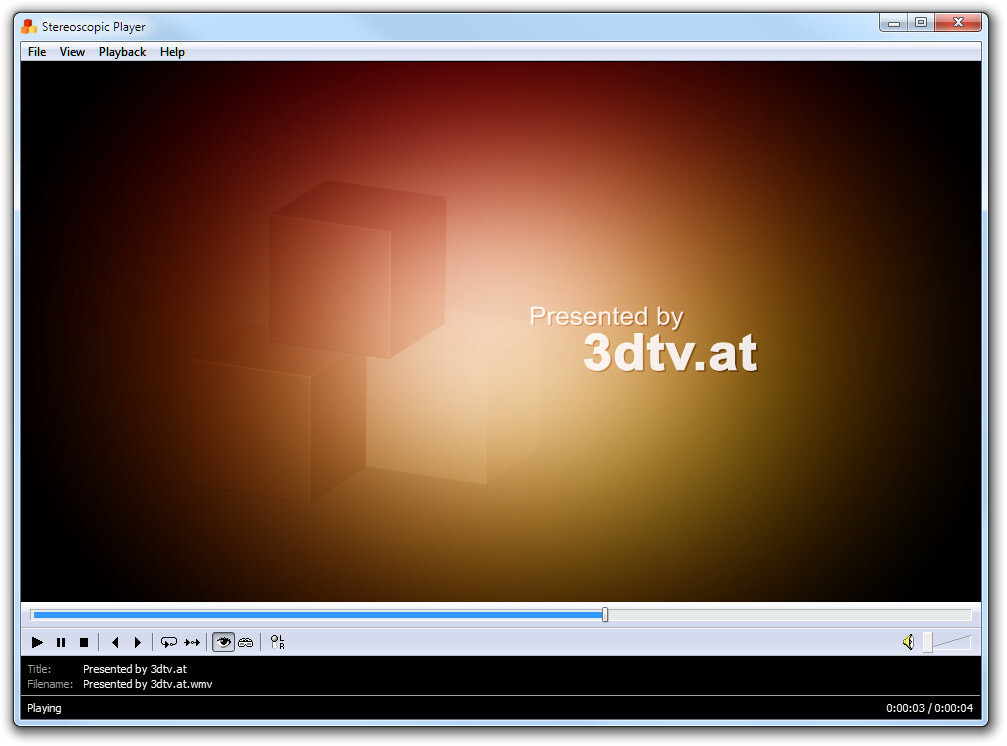Mute audio using the speaker icon

(x=907, y=642)
